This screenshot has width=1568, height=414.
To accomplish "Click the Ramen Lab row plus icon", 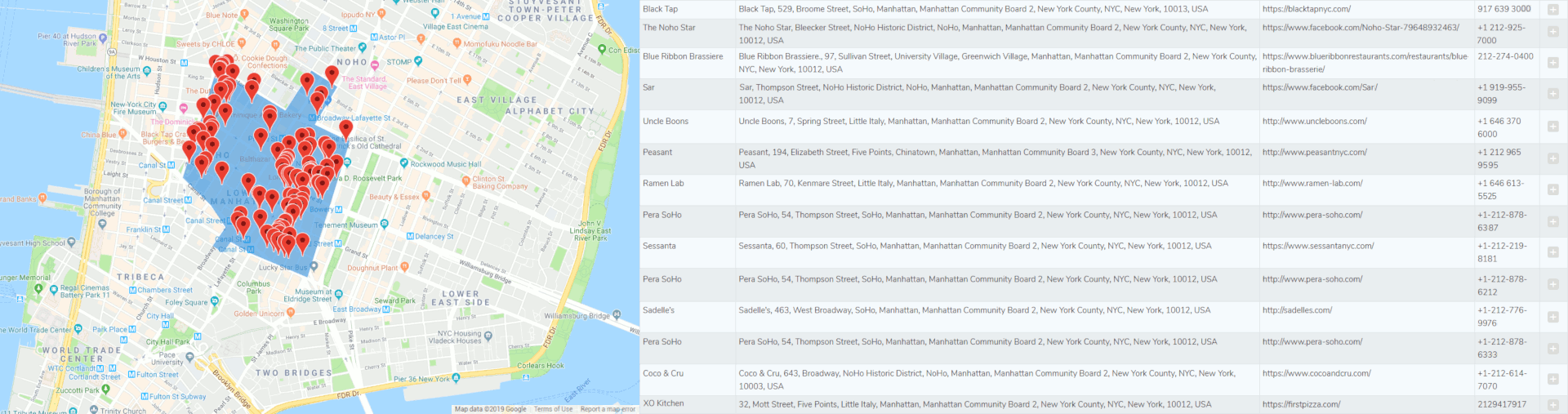I will pos(1552,189).
